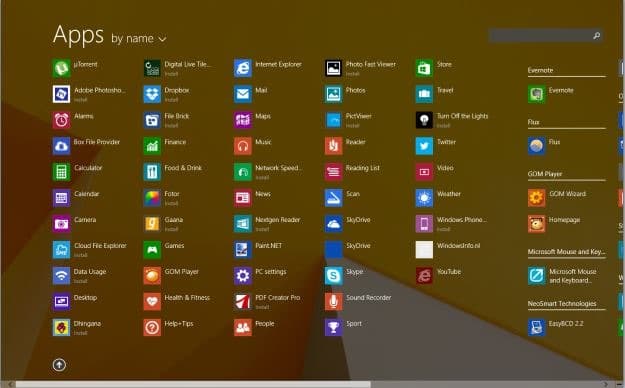
Task: Open the Store app icon
Action: (x=424, y=68)
